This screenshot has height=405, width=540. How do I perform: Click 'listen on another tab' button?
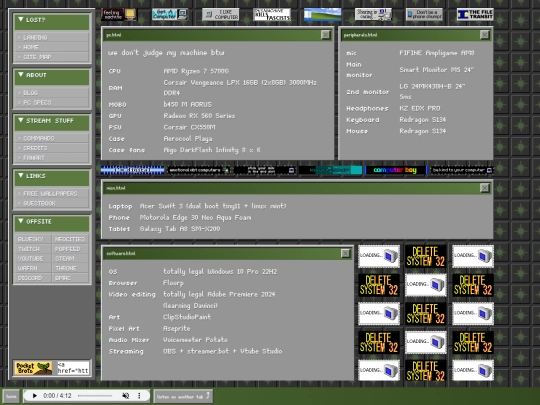[x=183, y=396]
